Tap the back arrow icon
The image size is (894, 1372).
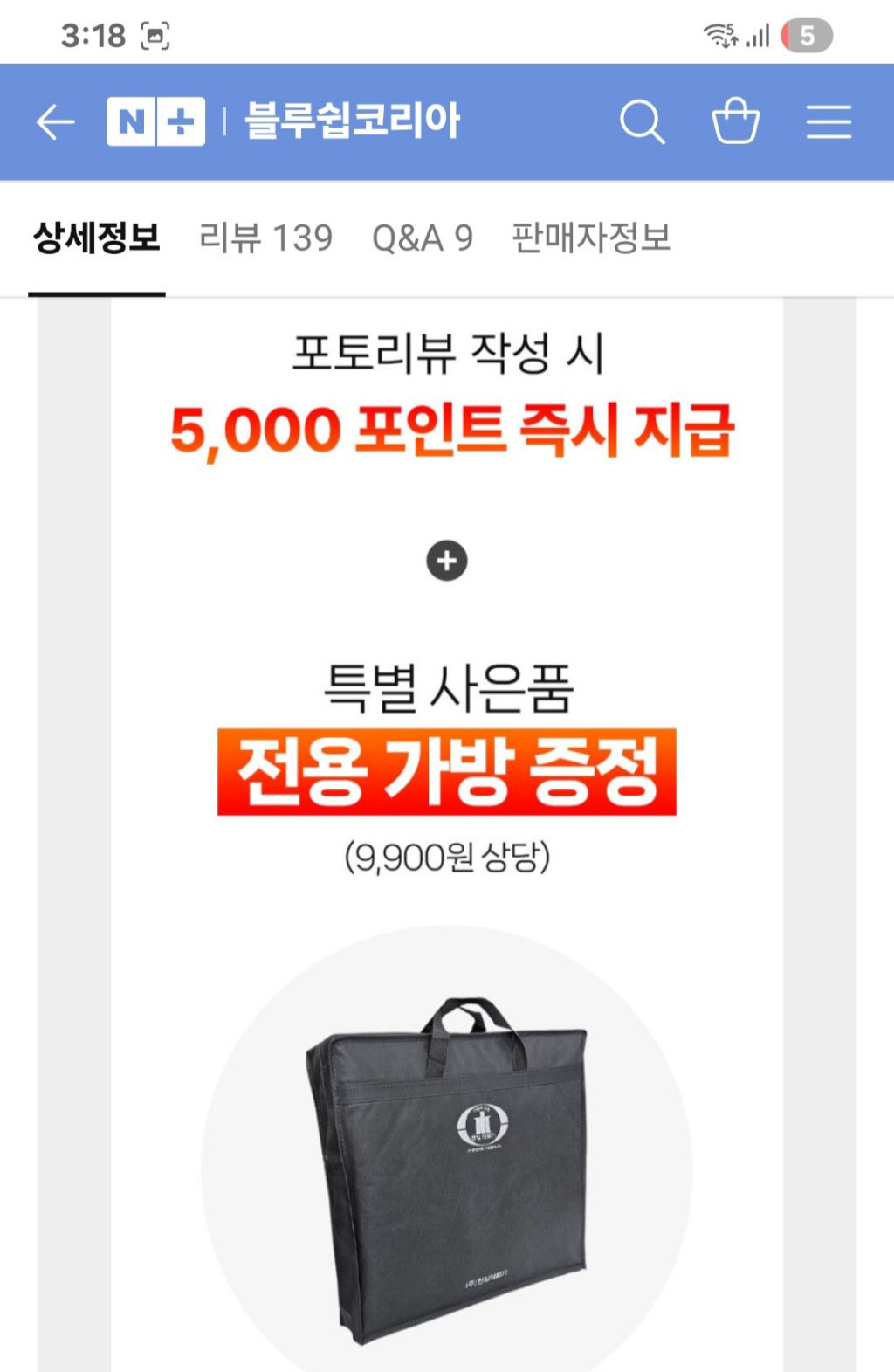55,121
